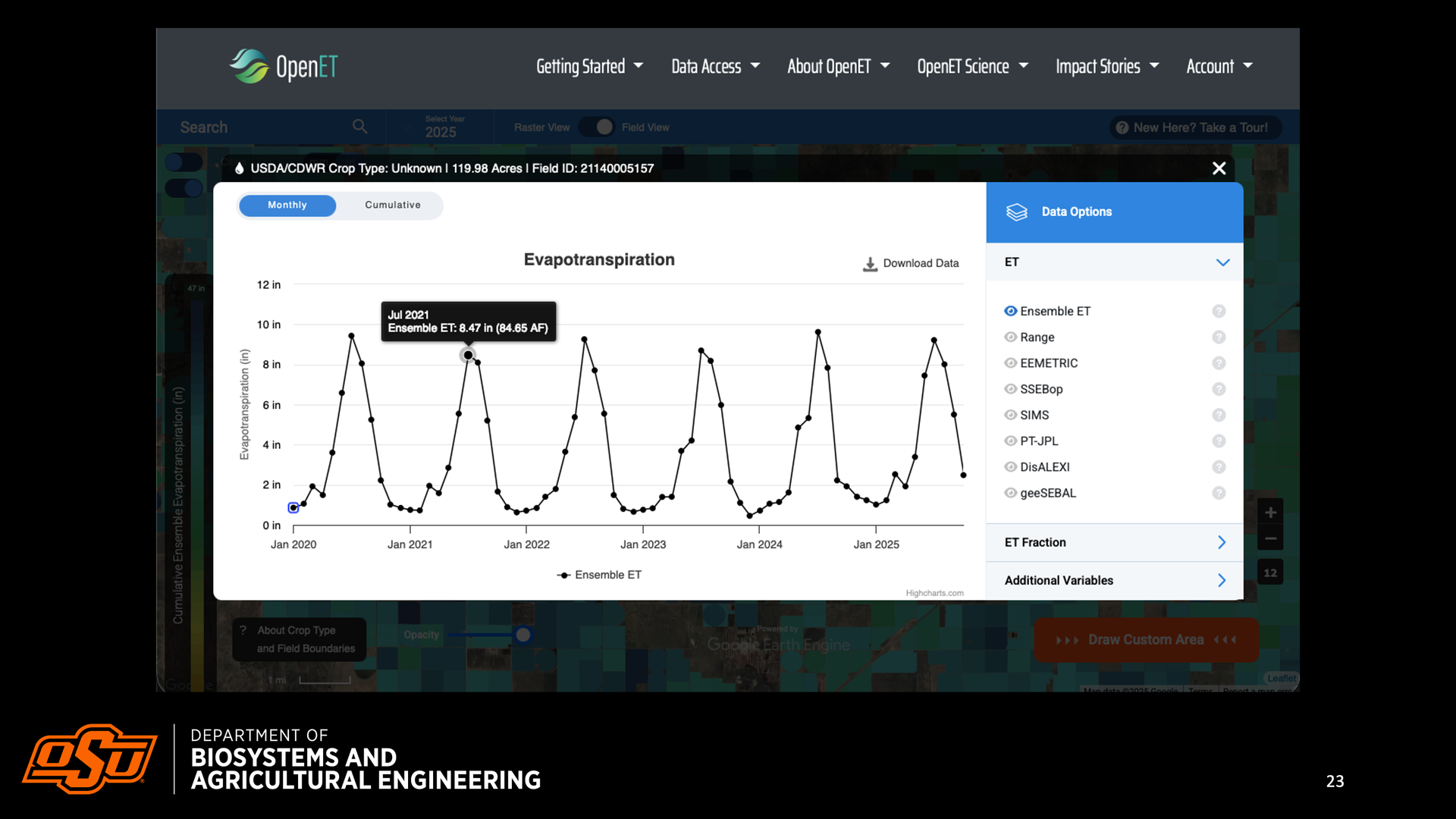1456x819 pixels.
Task: Open help icon next to Ensemble ET
Action: coord(1219,312)
